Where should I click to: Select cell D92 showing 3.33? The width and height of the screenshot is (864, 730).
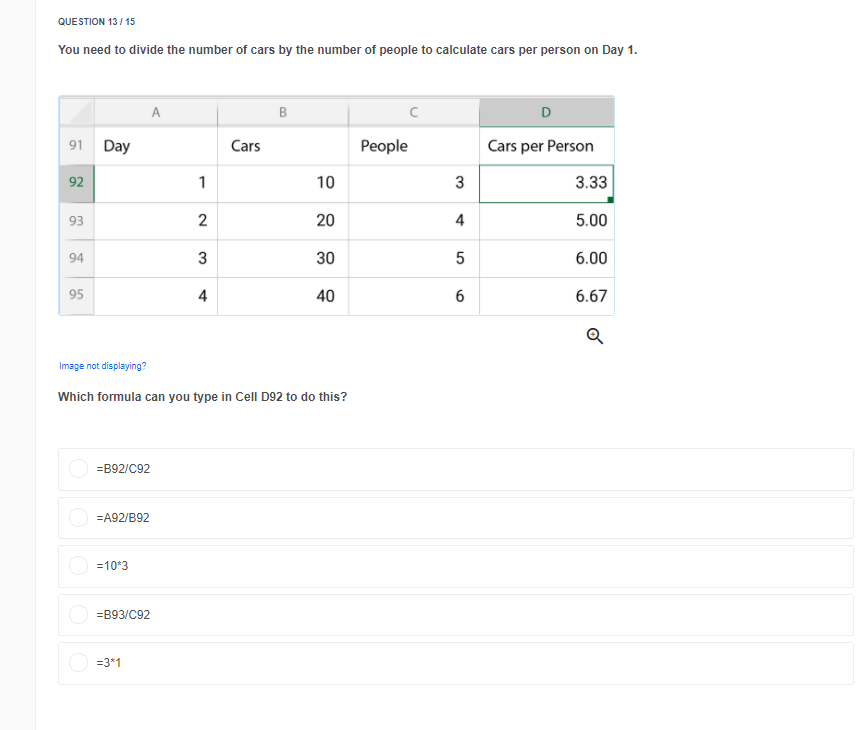(546, 182)
